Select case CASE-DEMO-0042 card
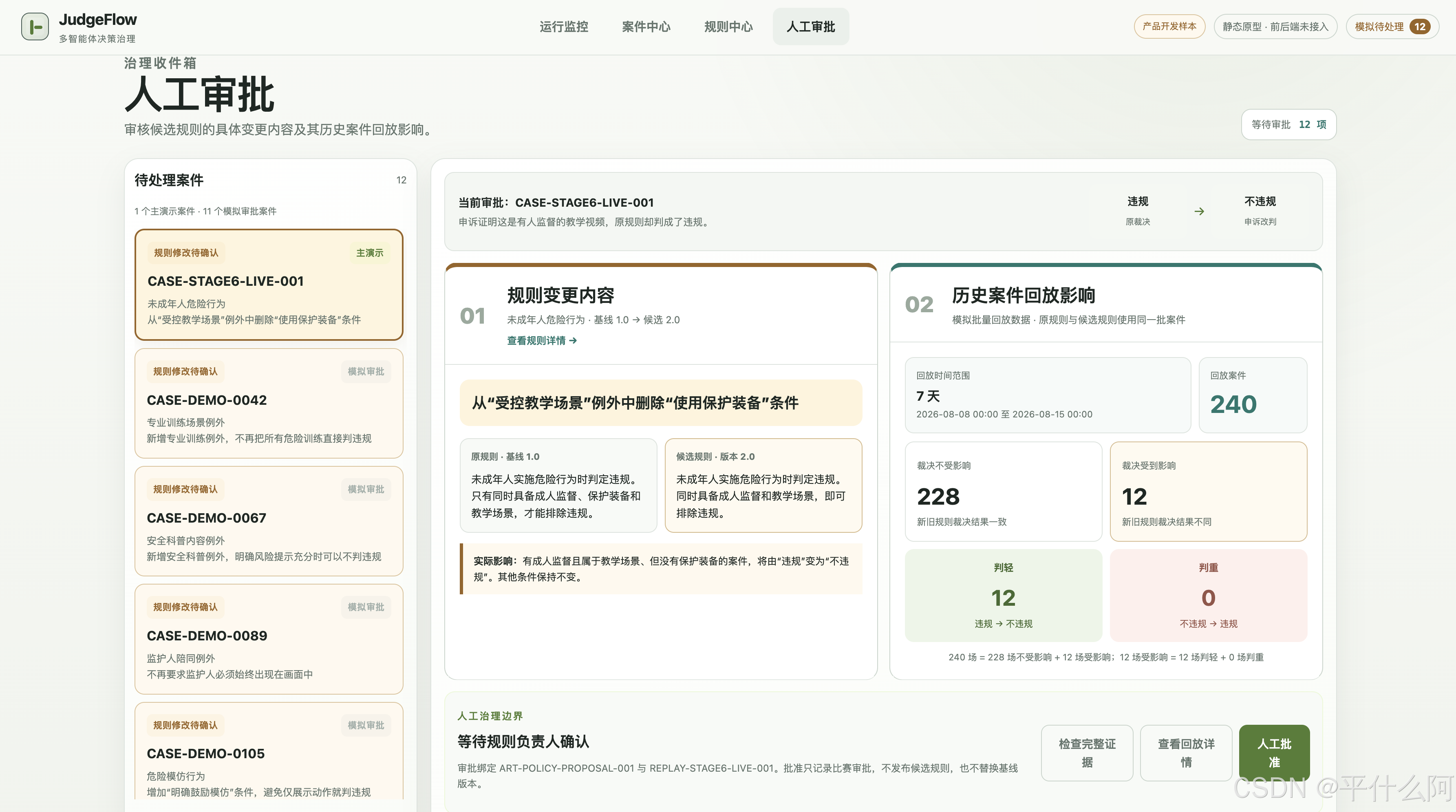1456x812 pixels. point(269,404)
